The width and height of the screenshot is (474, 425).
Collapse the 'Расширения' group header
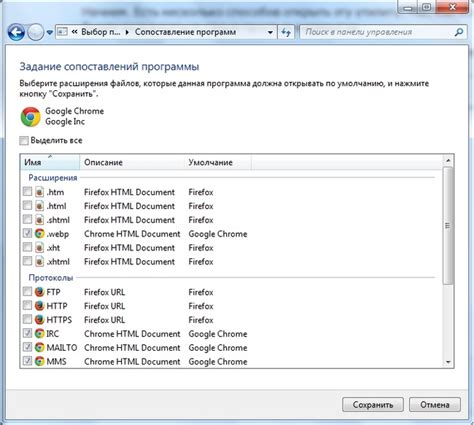coord(53,178)
